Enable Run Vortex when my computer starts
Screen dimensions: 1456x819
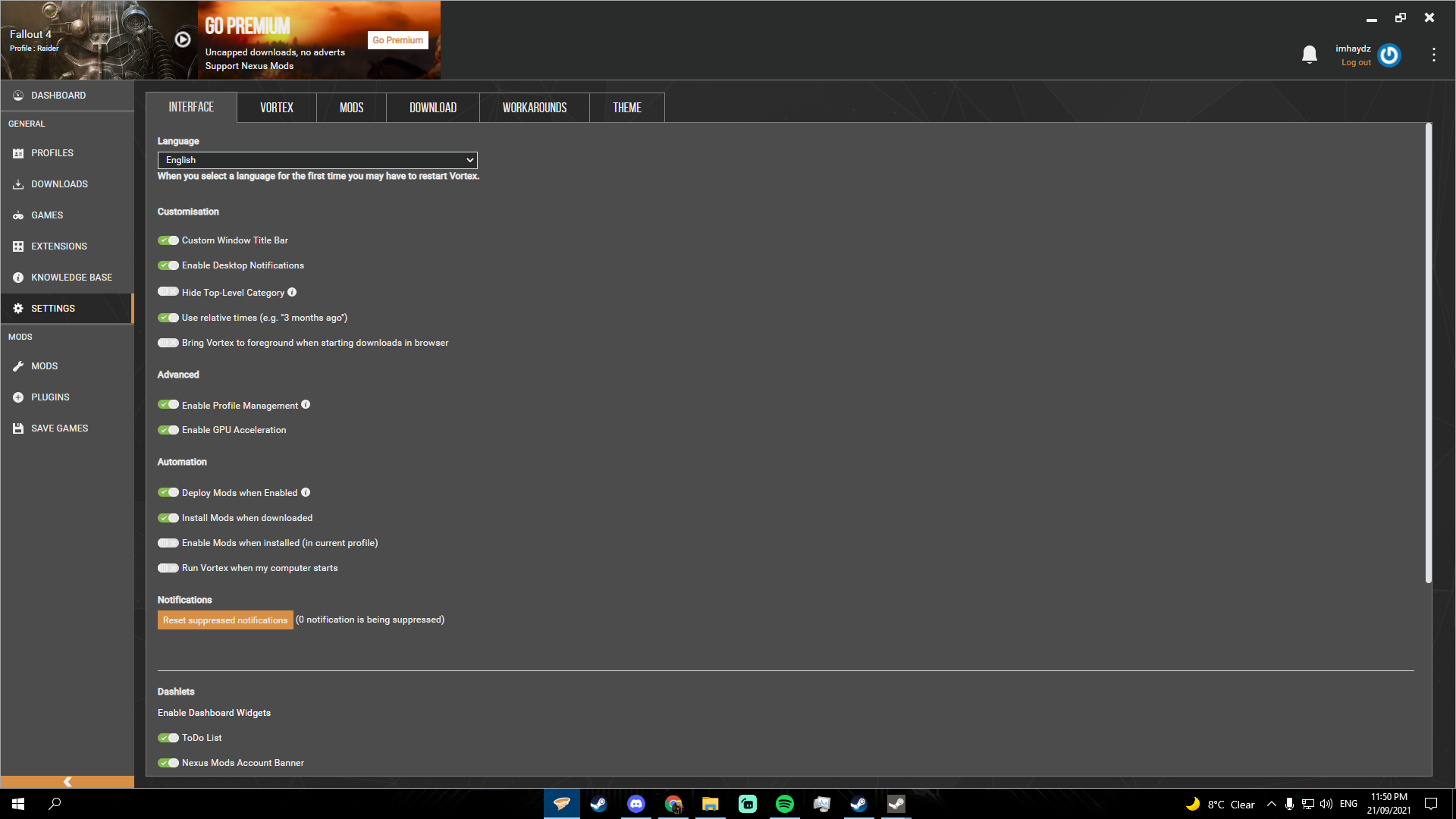tap(168, 568)
